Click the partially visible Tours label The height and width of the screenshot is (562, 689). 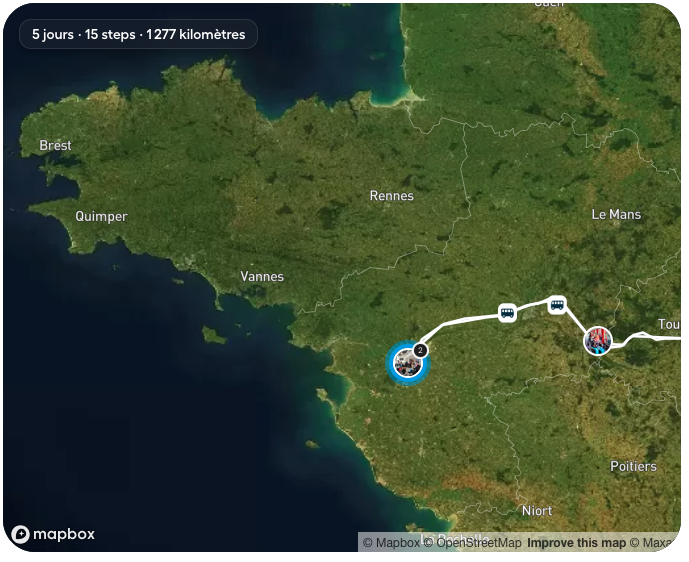(669, 324)
